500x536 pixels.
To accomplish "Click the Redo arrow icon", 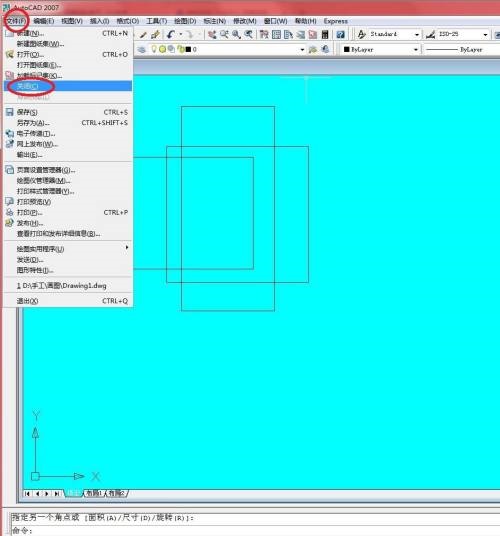I will tap(190, 34).
